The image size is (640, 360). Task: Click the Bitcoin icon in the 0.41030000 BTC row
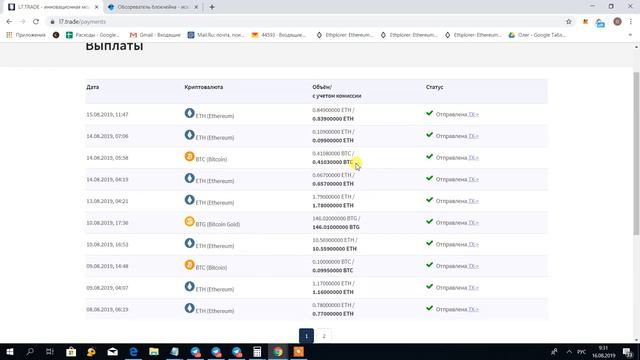click(x=189, y=156)
